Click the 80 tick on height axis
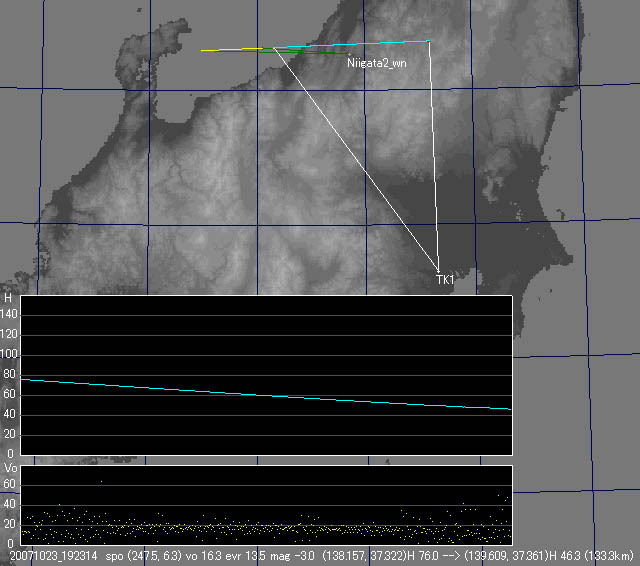The image size is (640, 566). coord(9,374)
